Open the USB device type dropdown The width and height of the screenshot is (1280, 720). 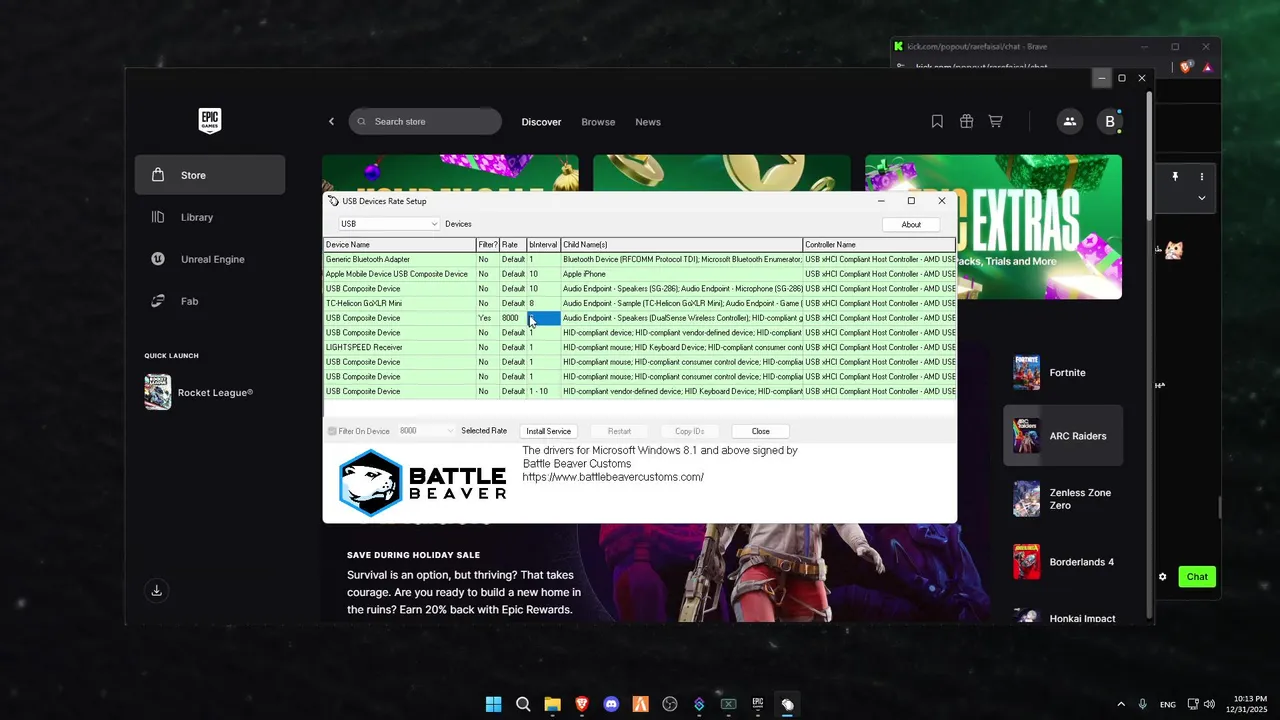click(x=388, y=224)
